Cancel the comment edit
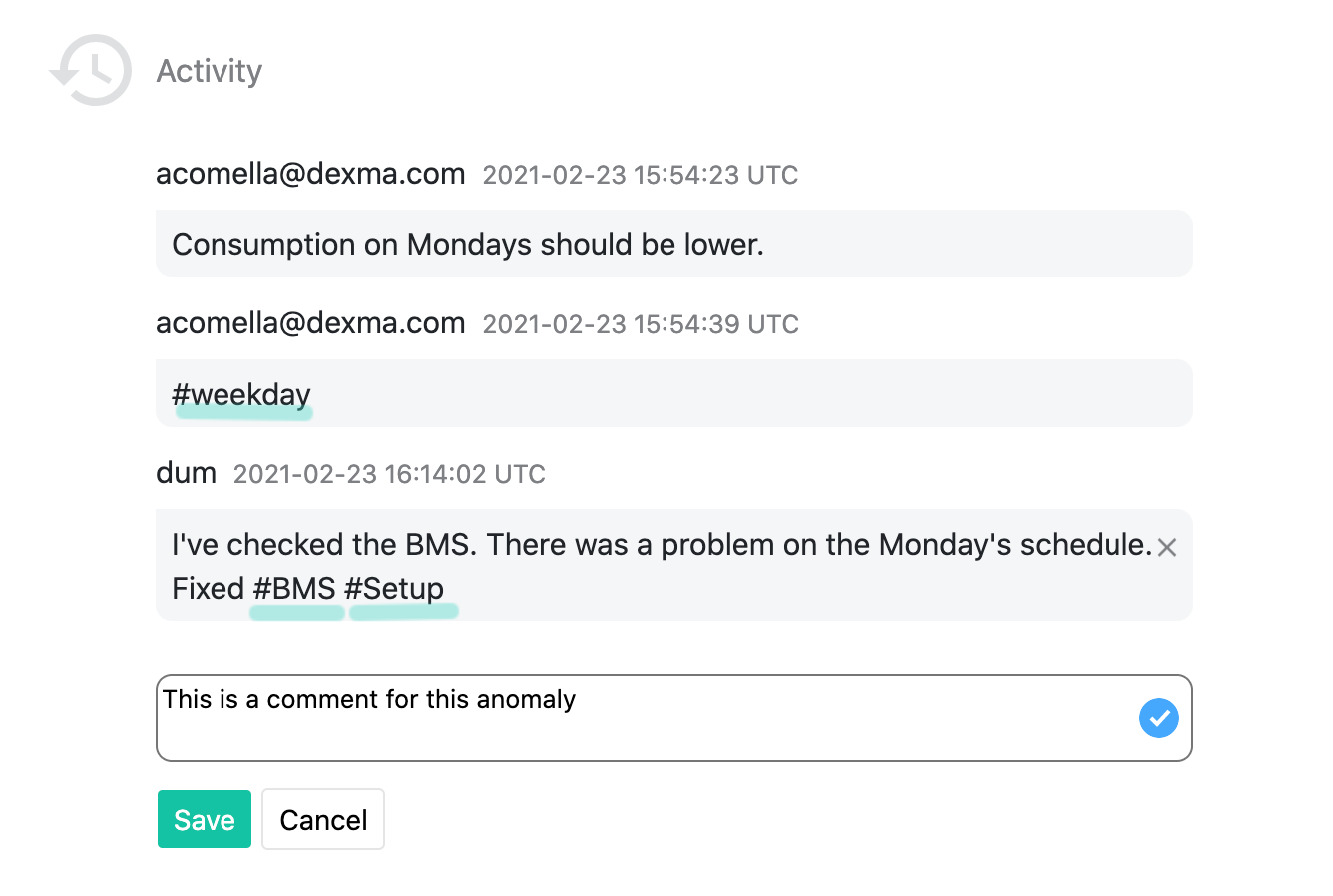1333x896 pixels. (x=323, y=819)
